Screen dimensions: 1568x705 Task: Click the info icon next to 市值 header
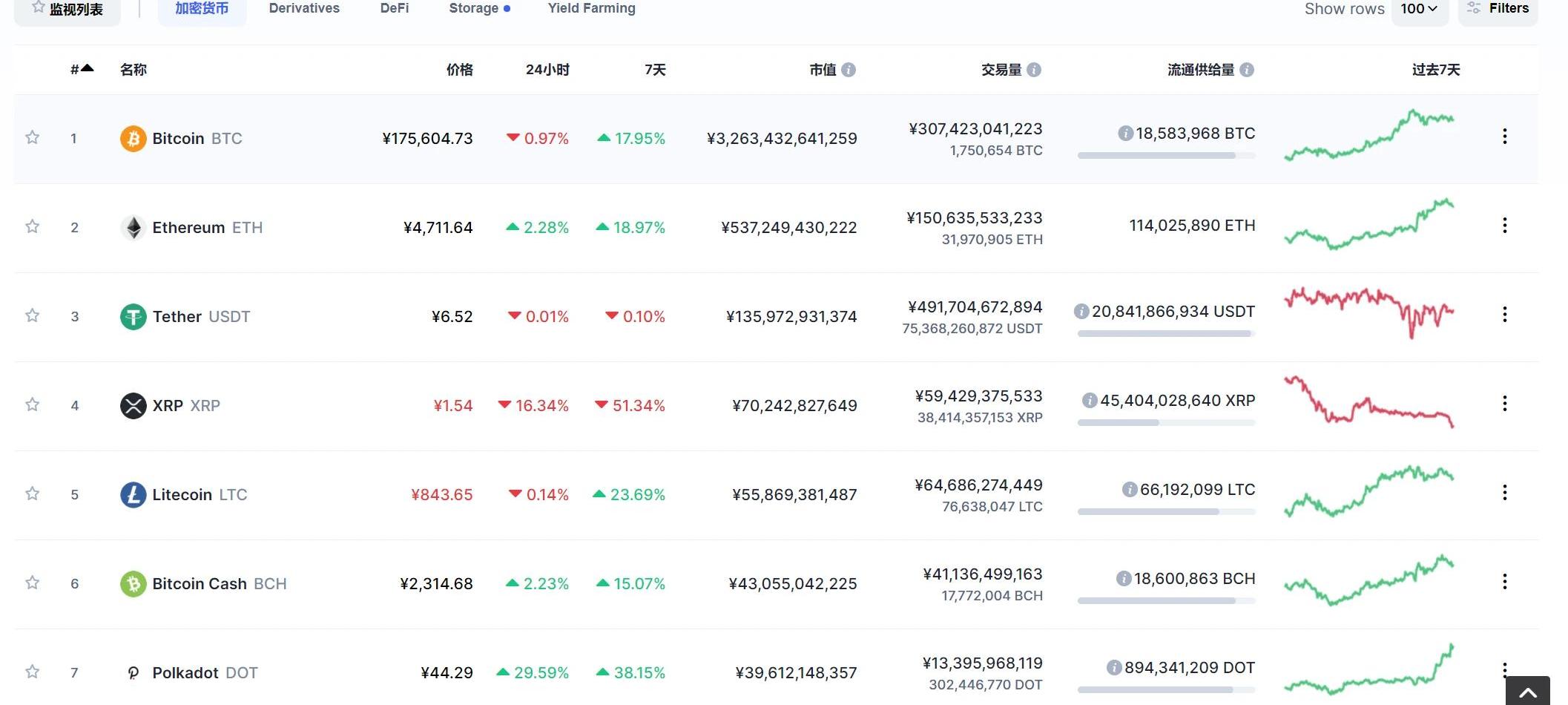849,70
